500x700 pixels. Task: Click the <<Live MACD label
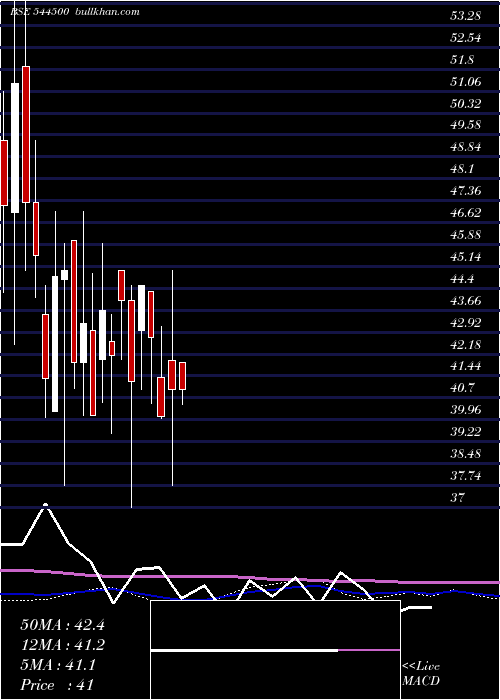(421, 674)
